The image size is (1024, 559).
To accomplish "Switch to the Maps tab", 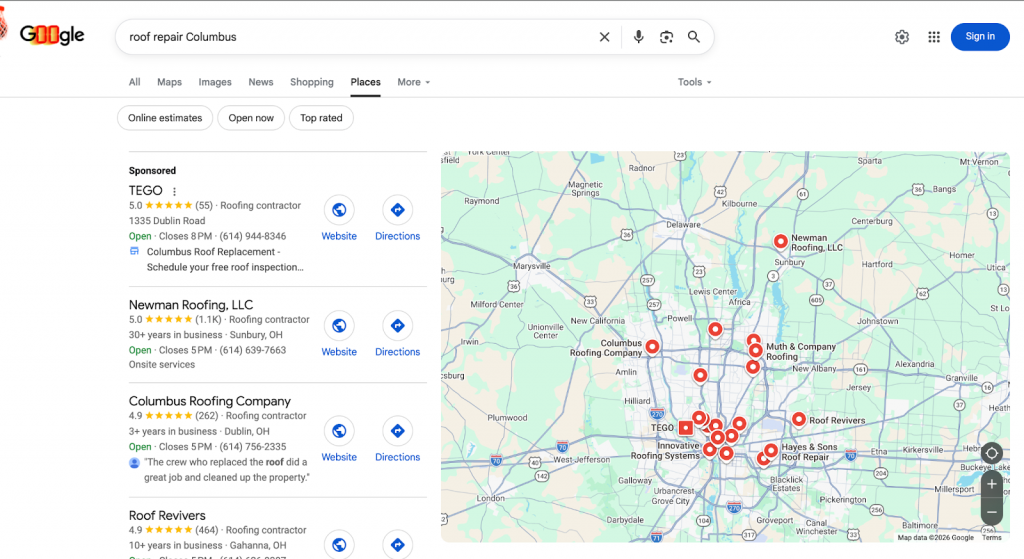I will 169,82.
